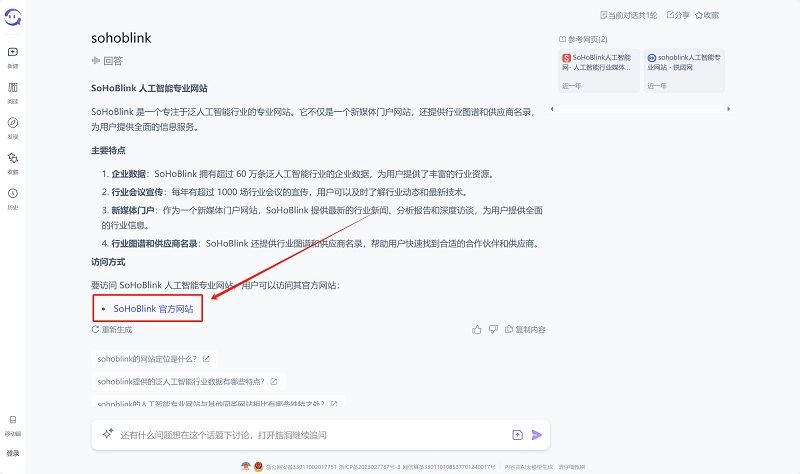The image size is (800, 474).
Task: Favorite the conversation with top 收藏 star
Action: coord(707,15)
